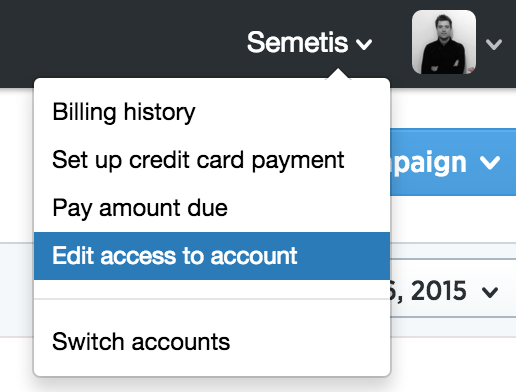Viewport: 516px width, 392px height.
Task: Select Edit access to account
Action: coord(175,256)
